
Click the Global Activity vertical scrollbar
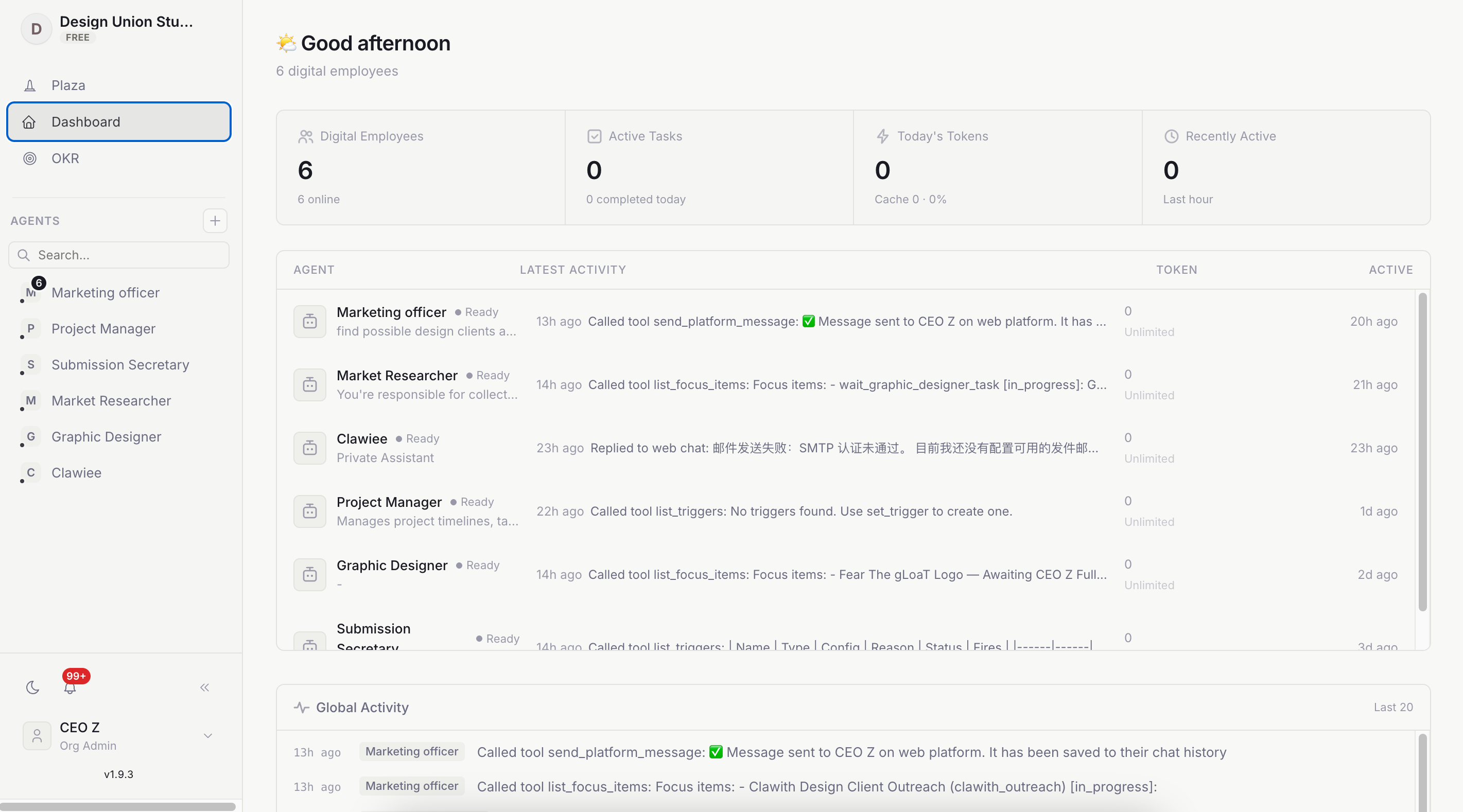click(1423, 772)
